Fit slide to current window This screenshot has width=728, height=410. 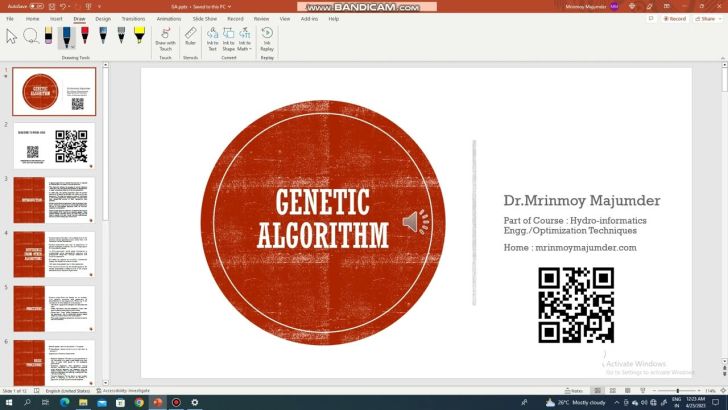(x=723, y=391)
